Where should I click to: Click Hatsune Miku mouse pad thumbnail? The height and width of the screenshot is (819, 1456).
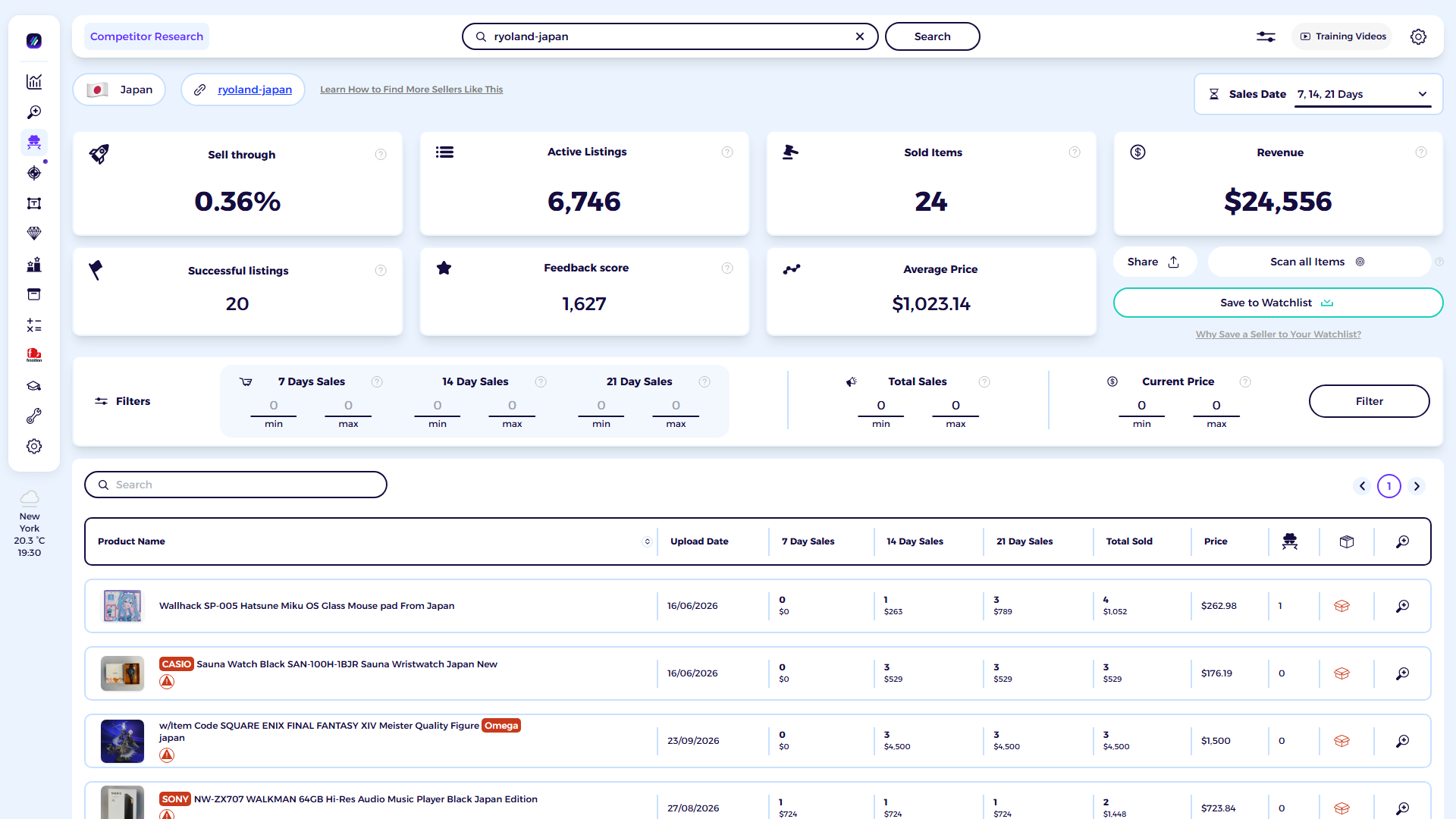(122, 606)
